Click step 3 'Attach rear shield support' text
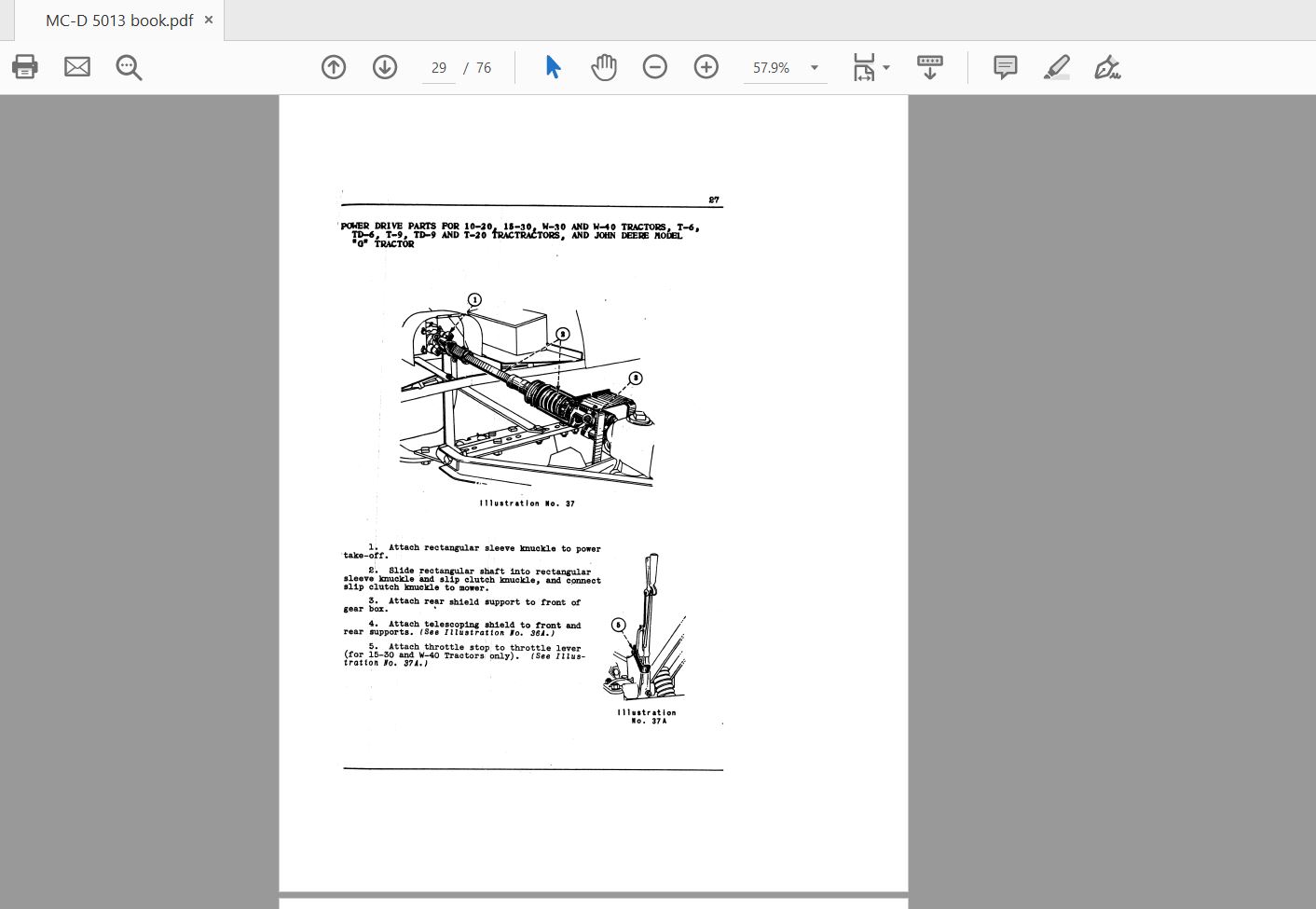 point(462,606)
